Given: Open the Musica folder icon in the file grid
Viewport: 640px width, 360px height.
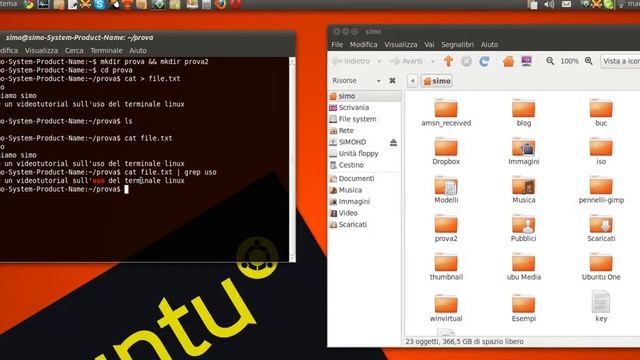Looking at the screenshot, I should (523, 190).
